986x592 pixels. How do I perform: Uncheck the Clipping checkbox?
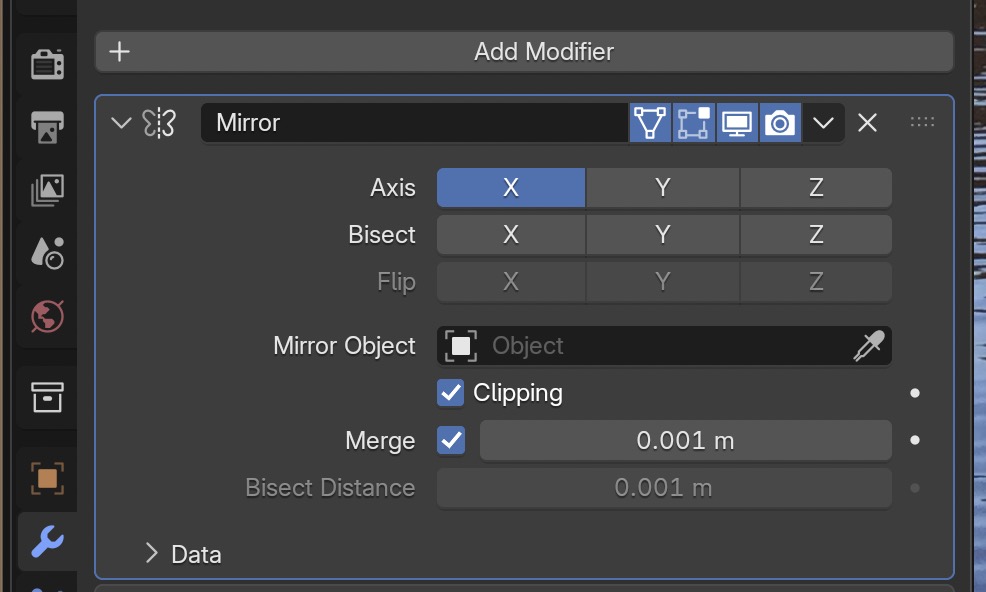tap(451, 393)
